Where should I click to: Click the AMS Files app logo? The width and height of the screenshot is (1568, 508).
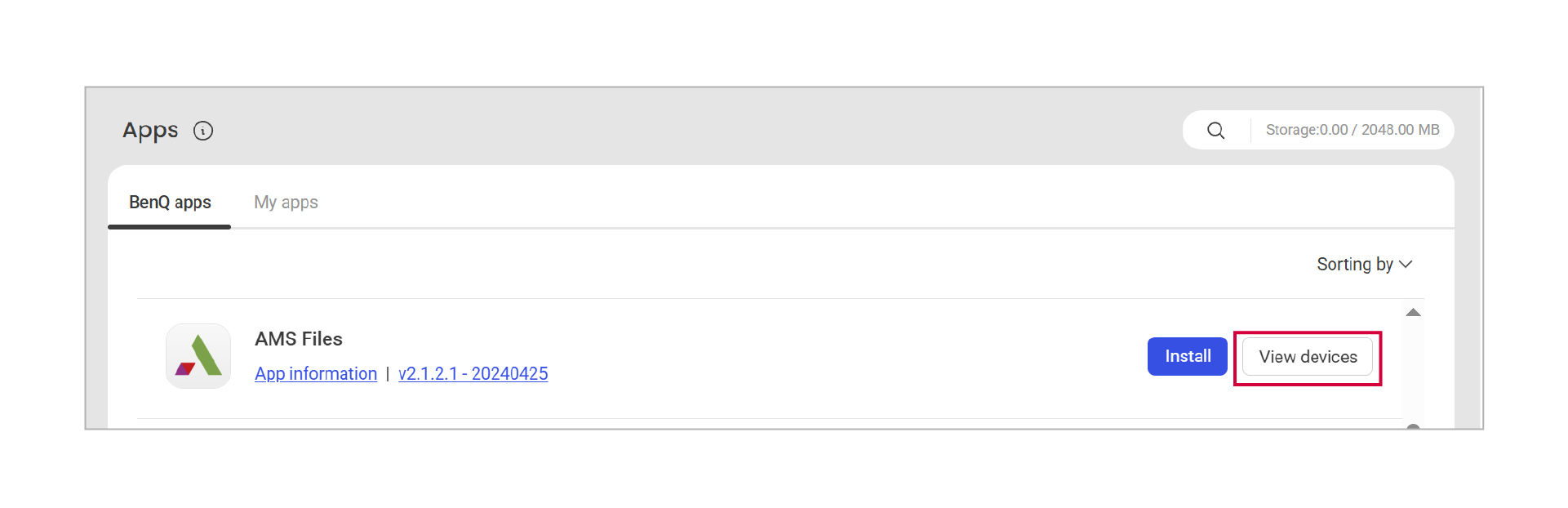(198, 356)
